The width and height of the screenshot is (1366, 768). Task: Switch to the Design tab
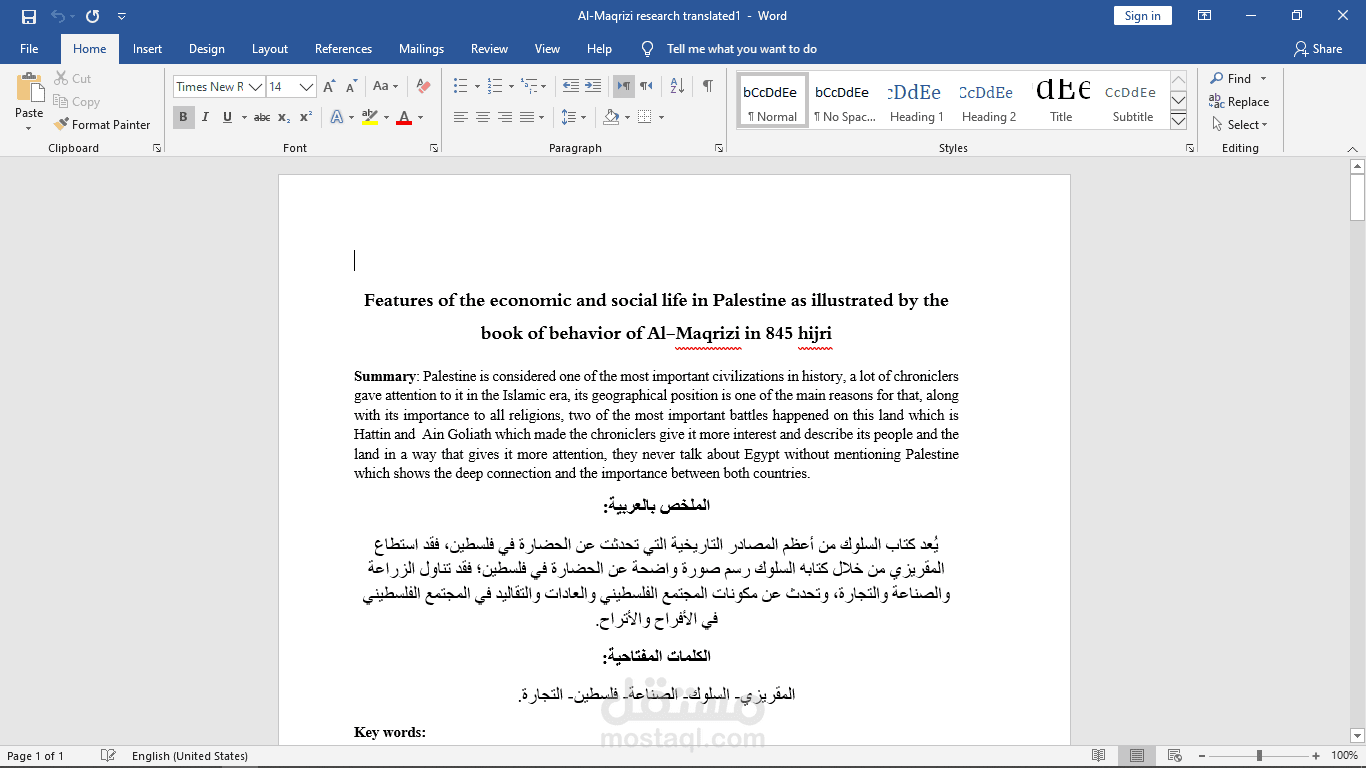click(207, 49)
